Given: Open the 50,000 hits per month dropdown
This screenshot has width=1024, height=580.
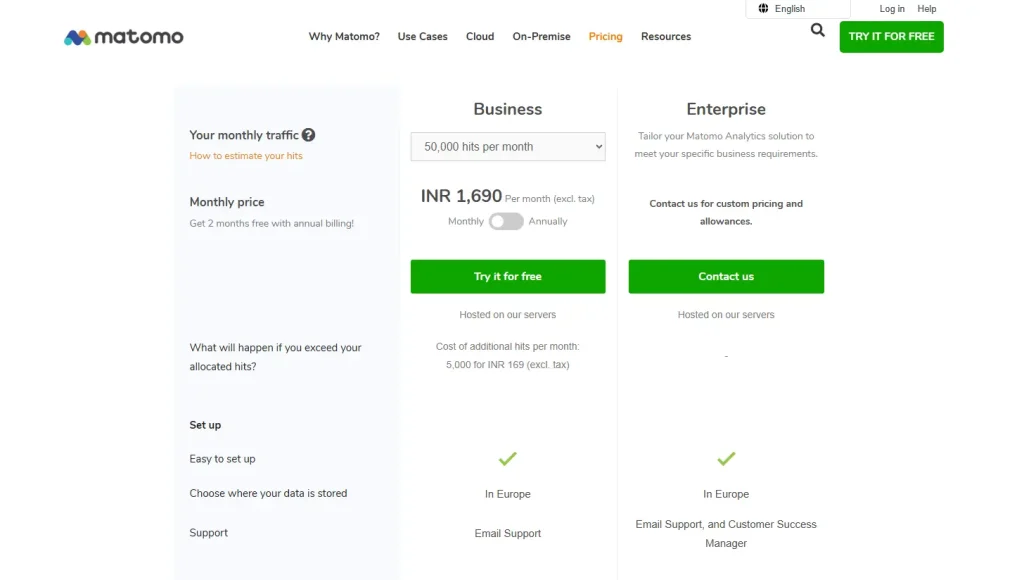Looking at the screenshot, I should coord(507,146).
